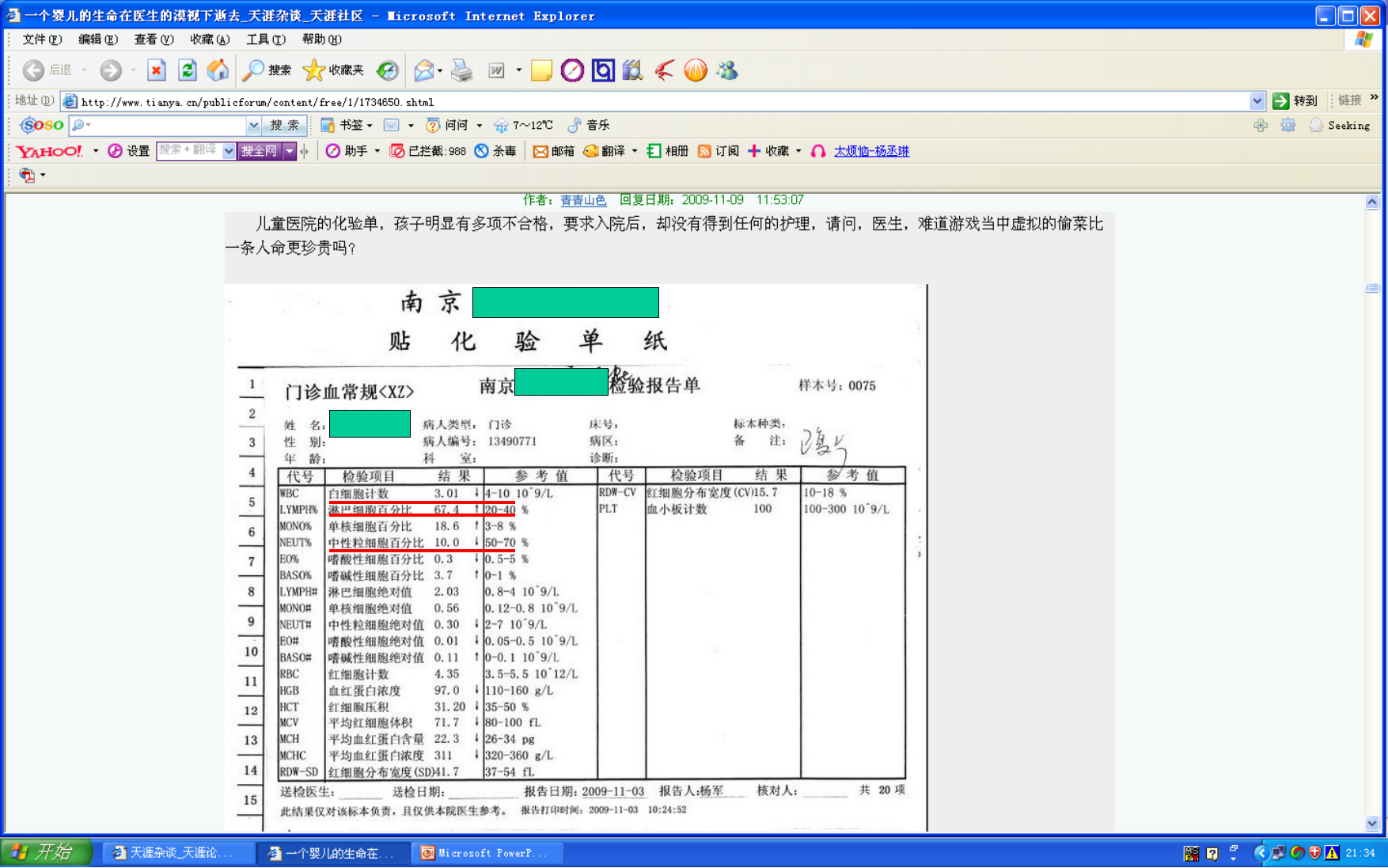Click the 搜全网 search button
The width and height of the screenshot is (1388, 868).
pyautogui.click(x=260, y=151)
